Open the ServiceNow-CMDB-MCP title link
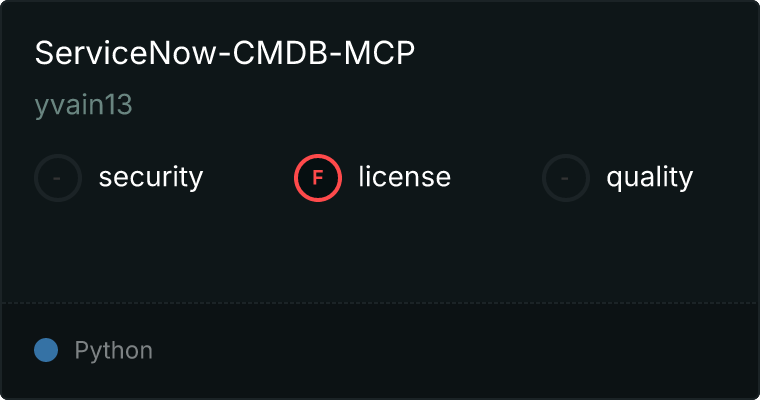This screenshot has width=760, height=400. point(225,53)
